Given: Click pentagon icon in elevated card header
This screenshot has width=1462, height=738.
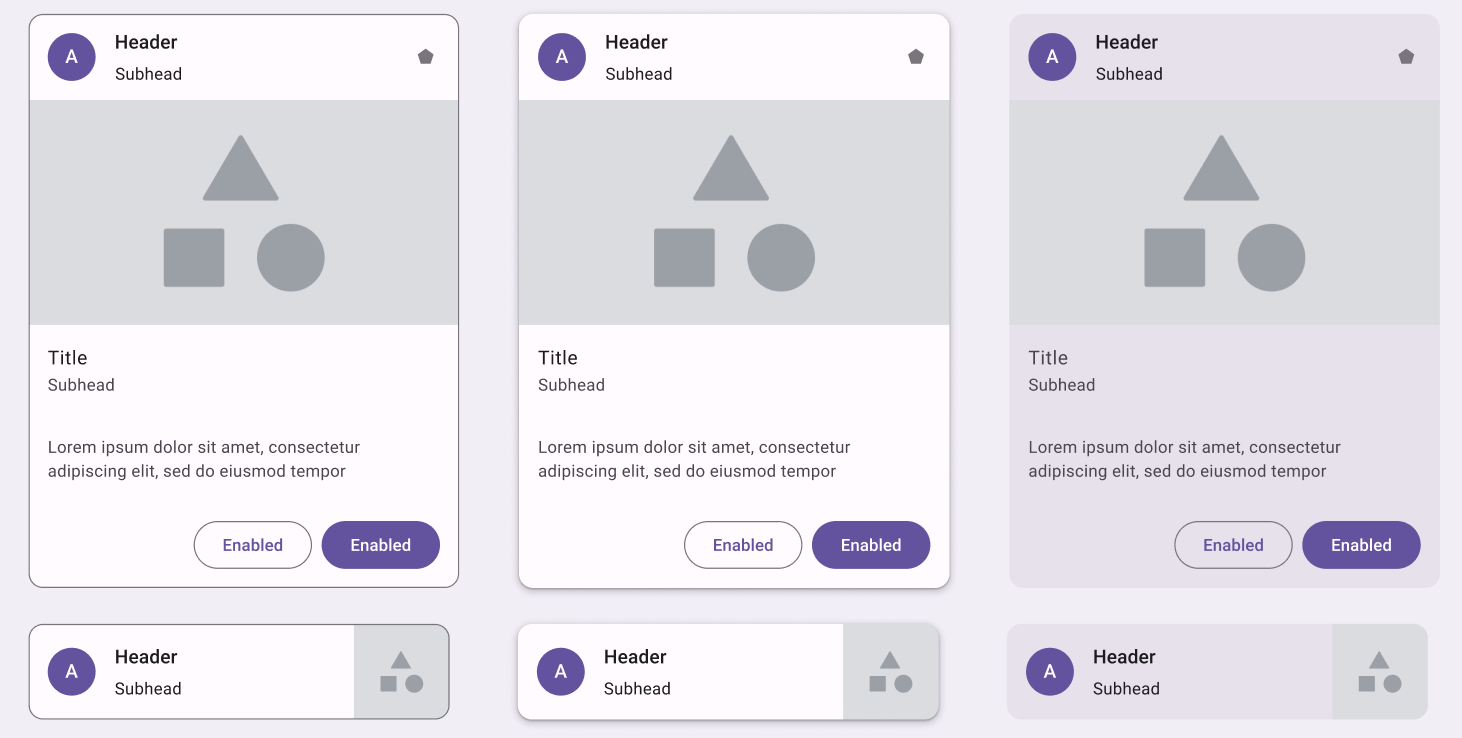Looking at the screenshot, I should pyautogui.click(x=916, y=57).
